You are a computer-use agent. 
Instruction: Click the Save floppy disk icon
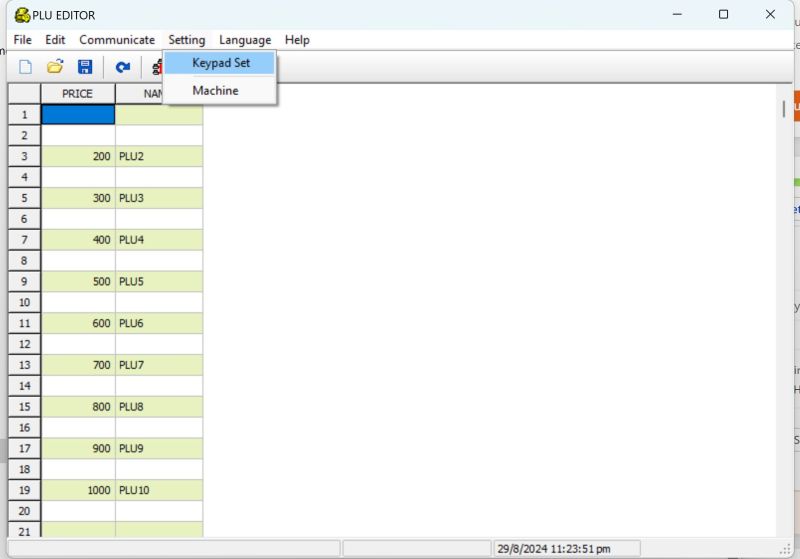click(x=85, y=67)
